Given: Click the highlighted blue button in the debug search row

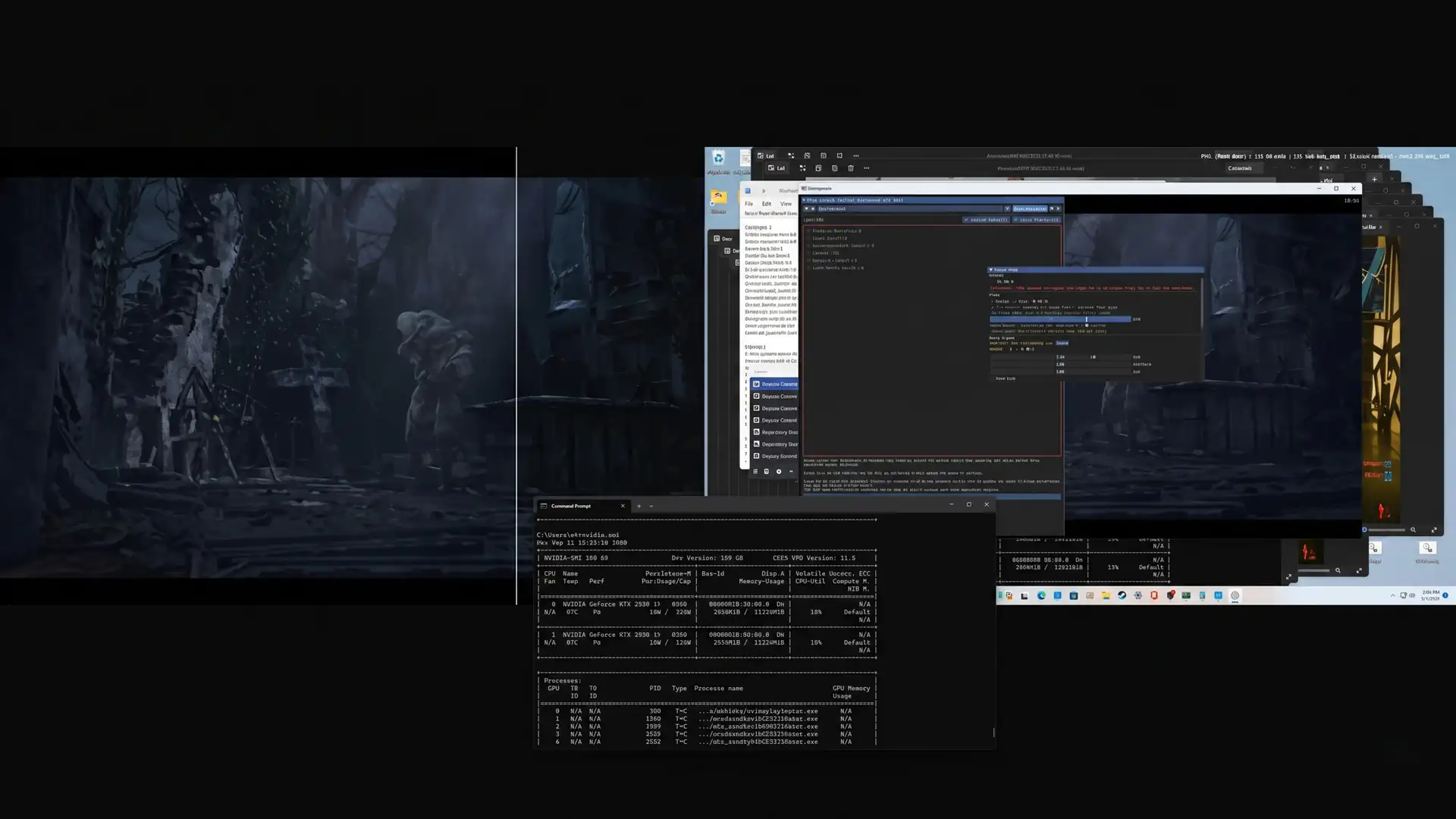Looking at the screenshot, I should [x=1030, y=209].
